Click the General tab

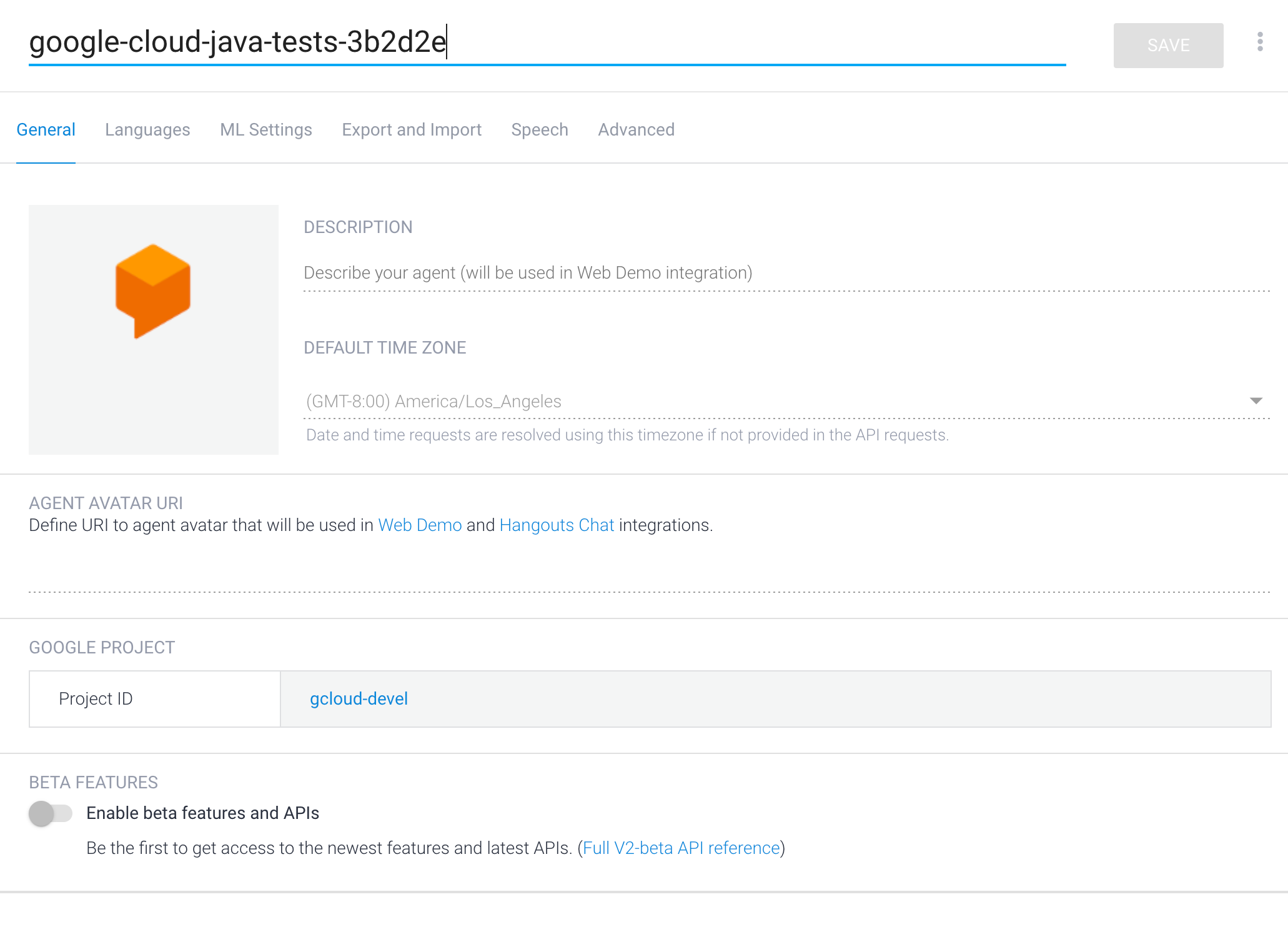[46, 129]
